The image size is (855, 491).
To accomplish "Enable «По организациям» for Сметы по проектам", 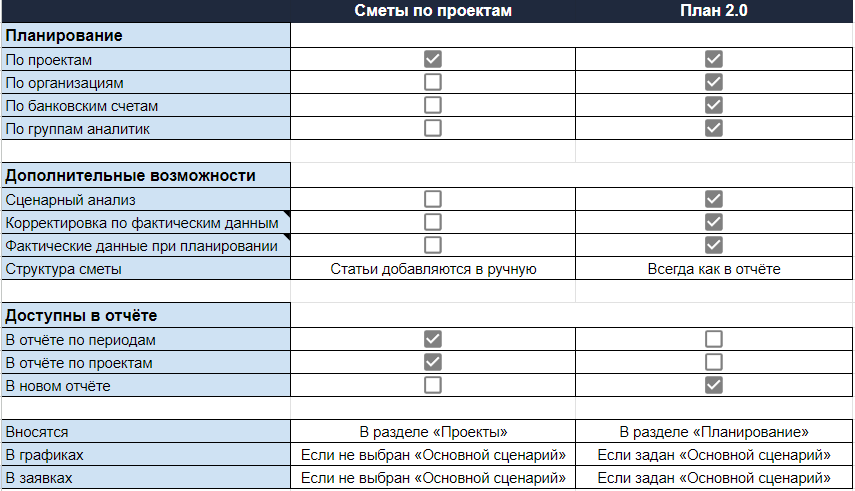I will [x=433, y=82].
